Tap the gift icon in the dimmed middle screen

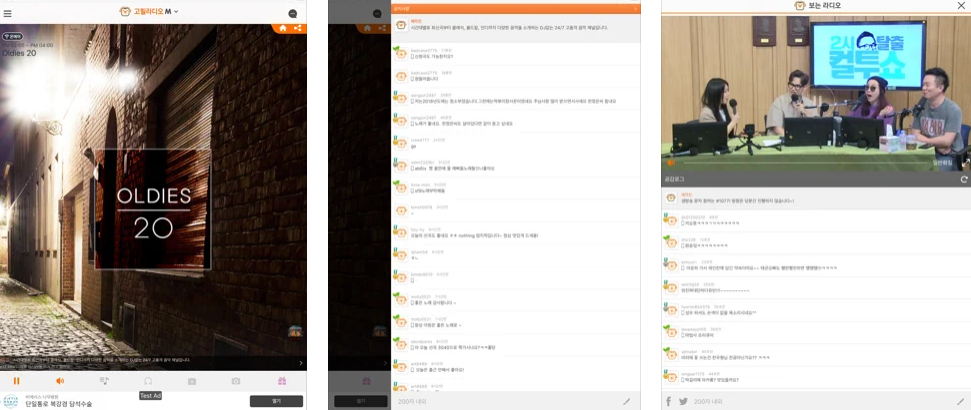tap(366, 381)
